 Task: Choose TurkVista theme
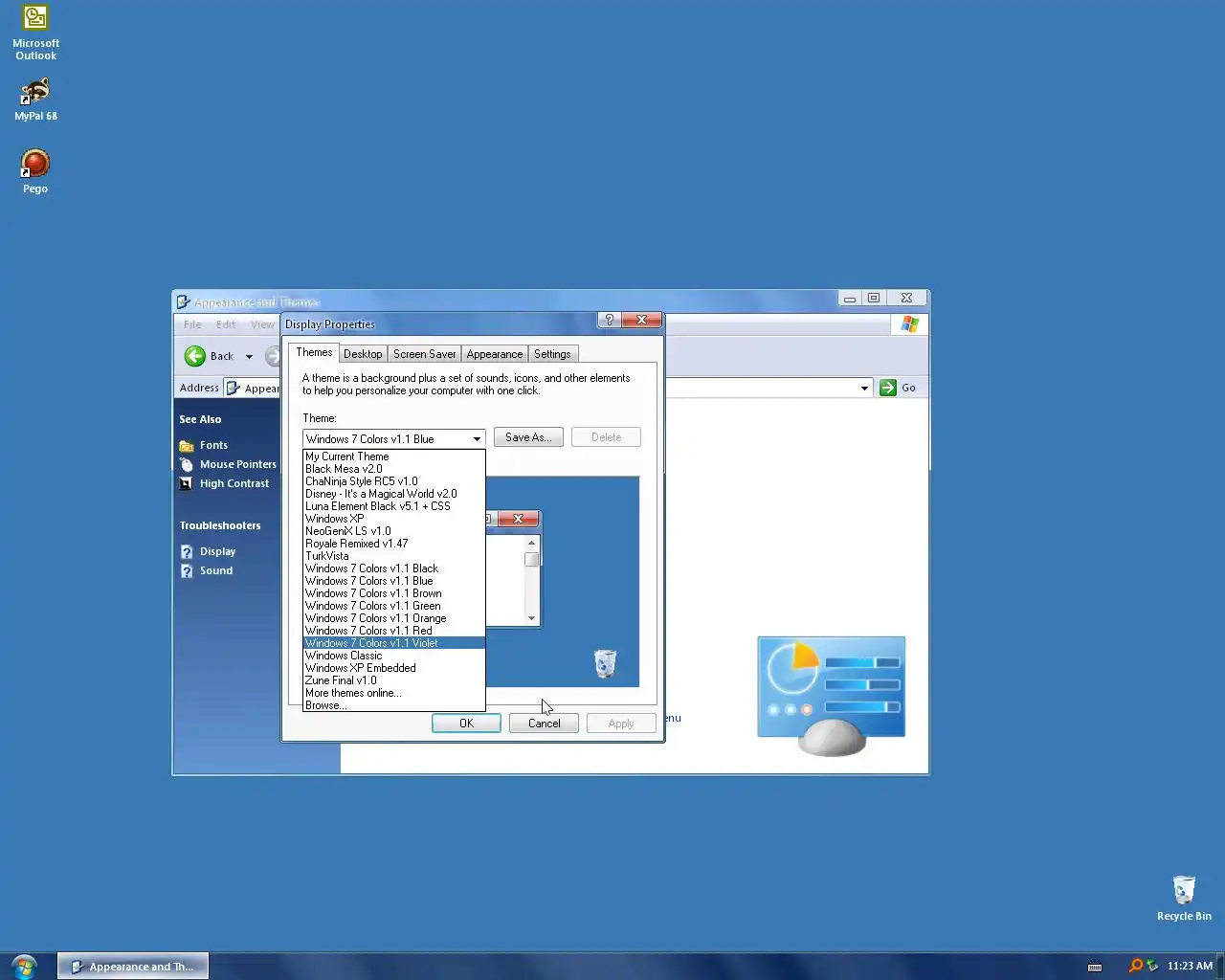pyautogui.click(x=394, y=556)
